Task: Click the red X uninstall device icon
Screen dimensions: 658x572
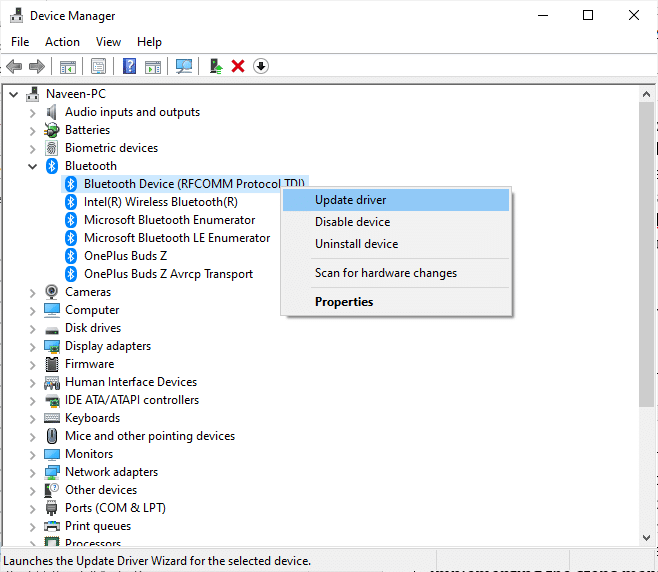Action: pos(238,66)
